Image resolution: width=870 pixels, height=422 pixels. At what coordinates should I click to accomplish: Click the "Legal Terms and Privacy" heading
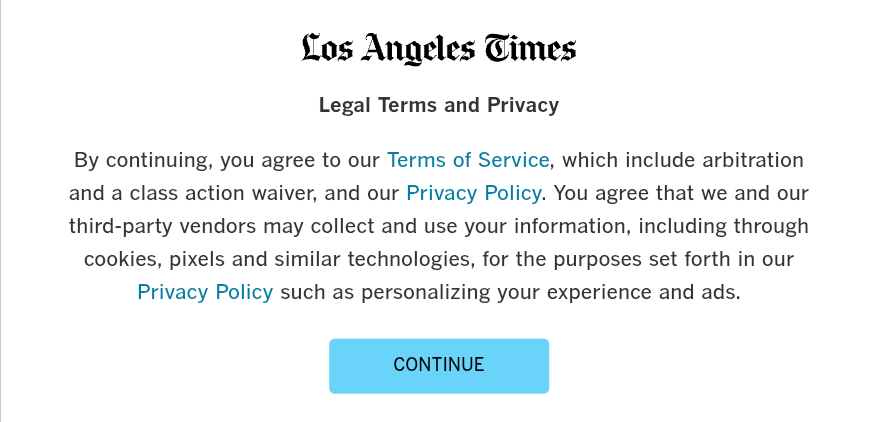(x=438, y=105)
